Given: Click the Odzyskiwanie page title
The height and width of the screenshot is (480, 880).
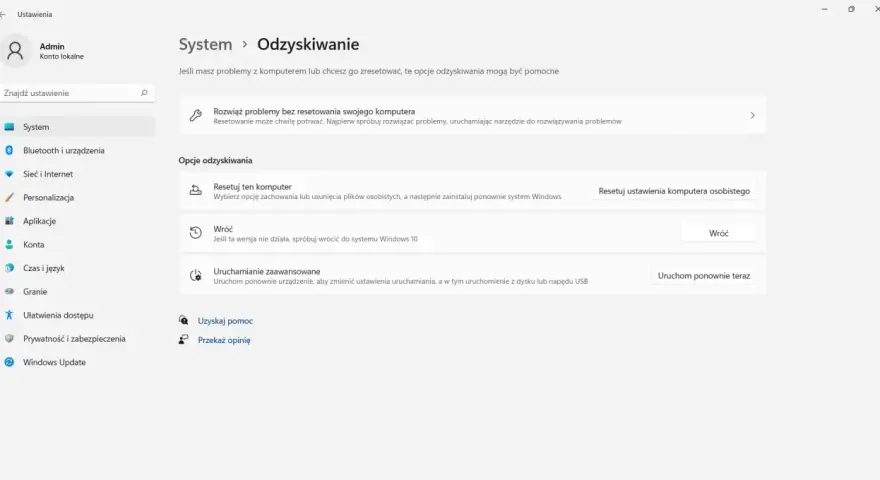Looking at the screenshot, I should (x=308, y=44).
